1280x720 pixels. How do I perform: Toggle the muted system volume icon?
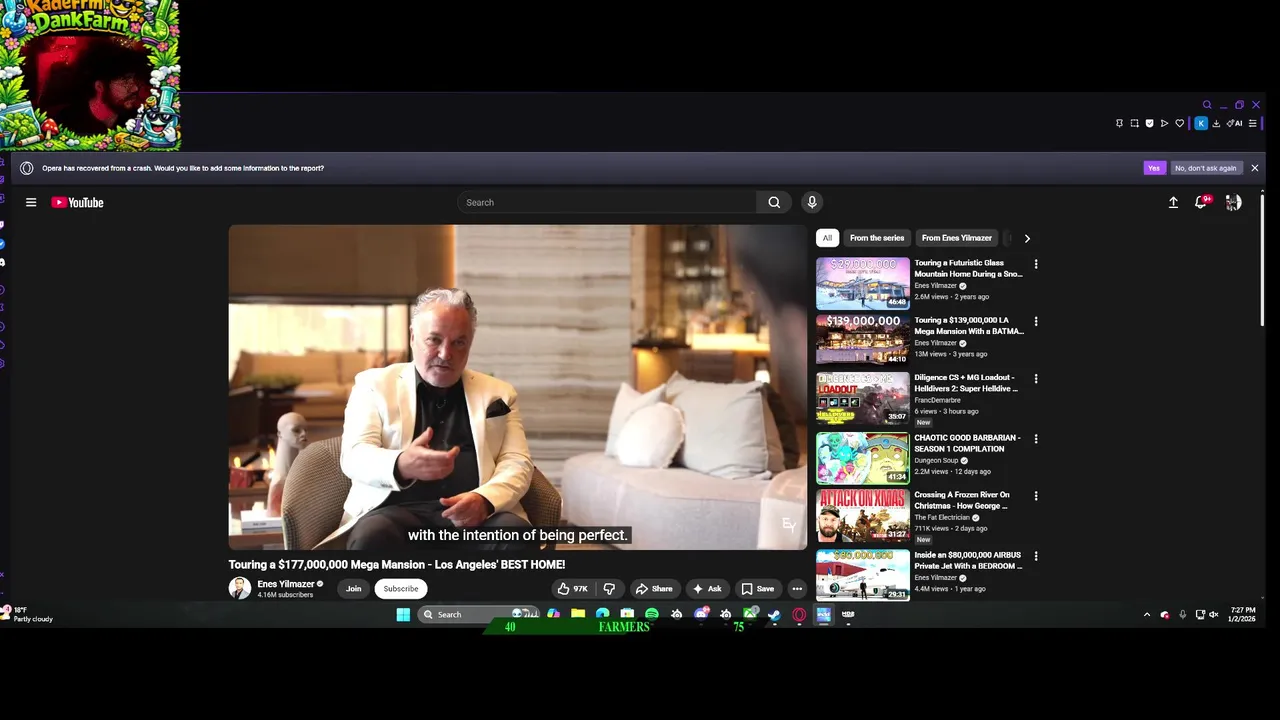[x=1214, y=614]
